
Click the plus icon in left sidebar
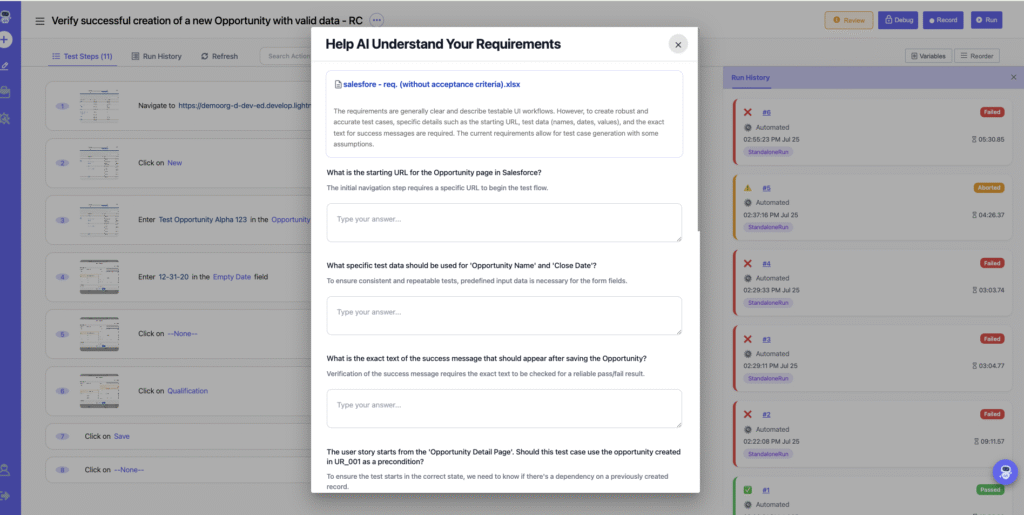6,40
